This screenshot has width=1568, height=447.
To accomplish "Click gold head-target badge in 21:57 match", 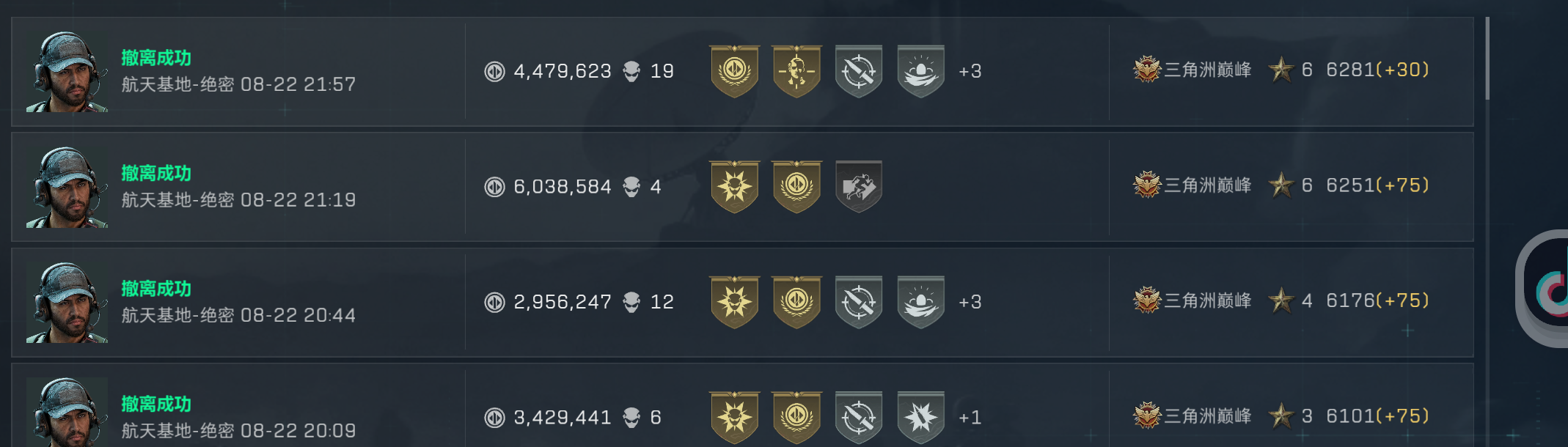I will [796, 71].
